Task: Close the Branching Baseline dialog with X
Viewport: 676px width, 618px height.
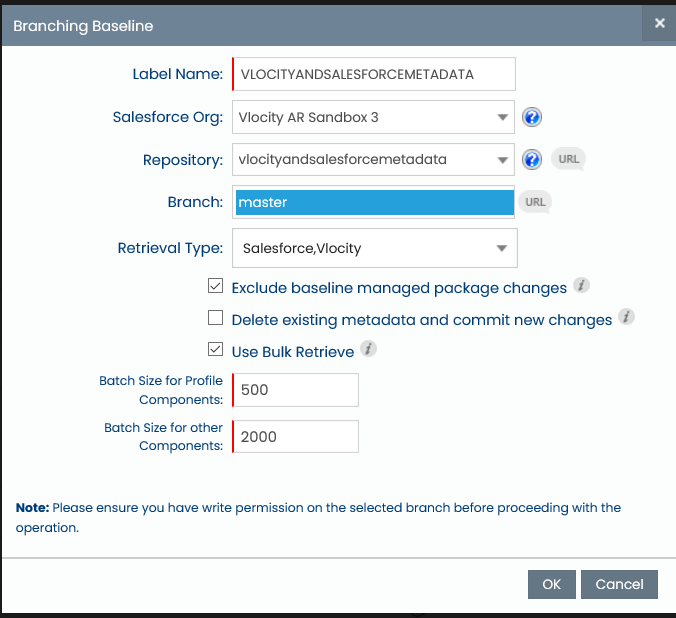Action: 659,23
